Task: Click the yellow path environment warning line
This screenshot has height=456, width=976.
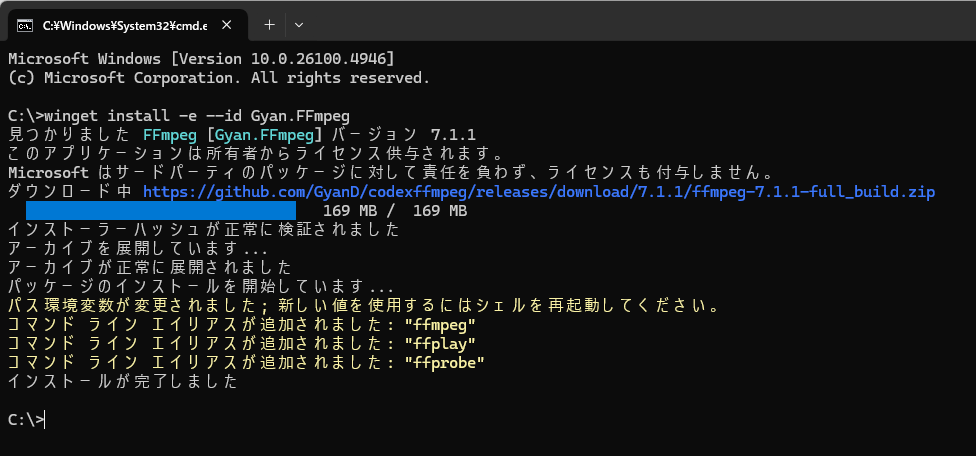Action: pos(364,306)
